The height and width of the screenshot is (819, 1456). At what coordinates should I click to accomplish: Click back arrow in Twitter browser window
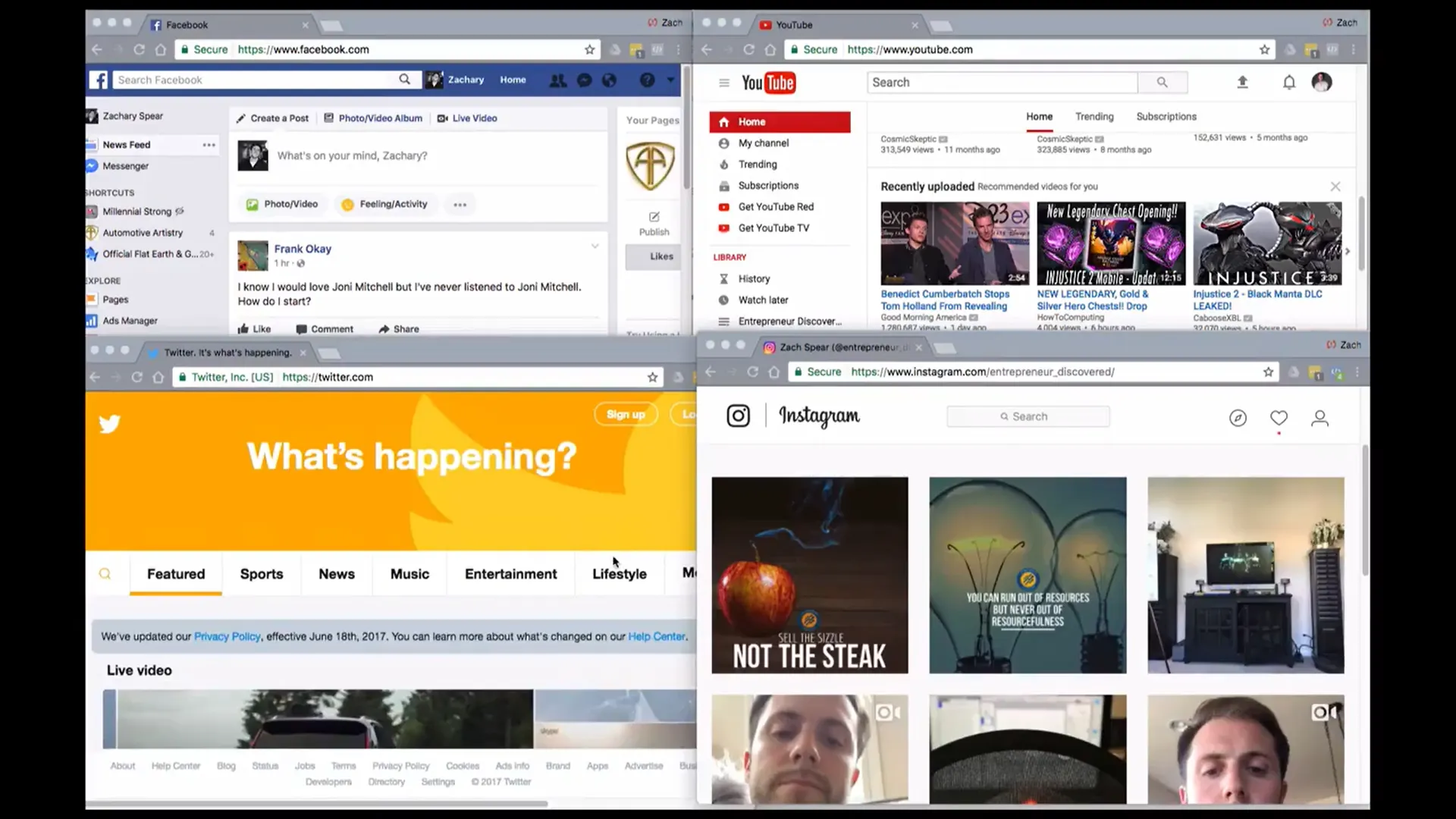[95, 377]
